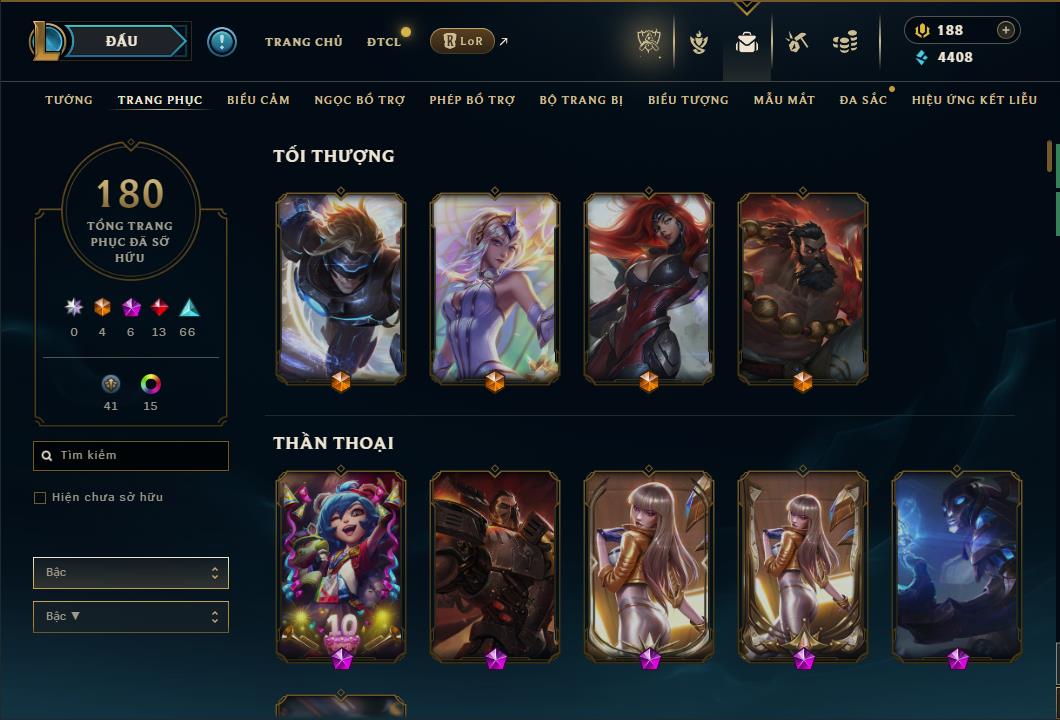Switch to the TƯỚNG tab
The image size is (1060, 720).
coord(69,100)
